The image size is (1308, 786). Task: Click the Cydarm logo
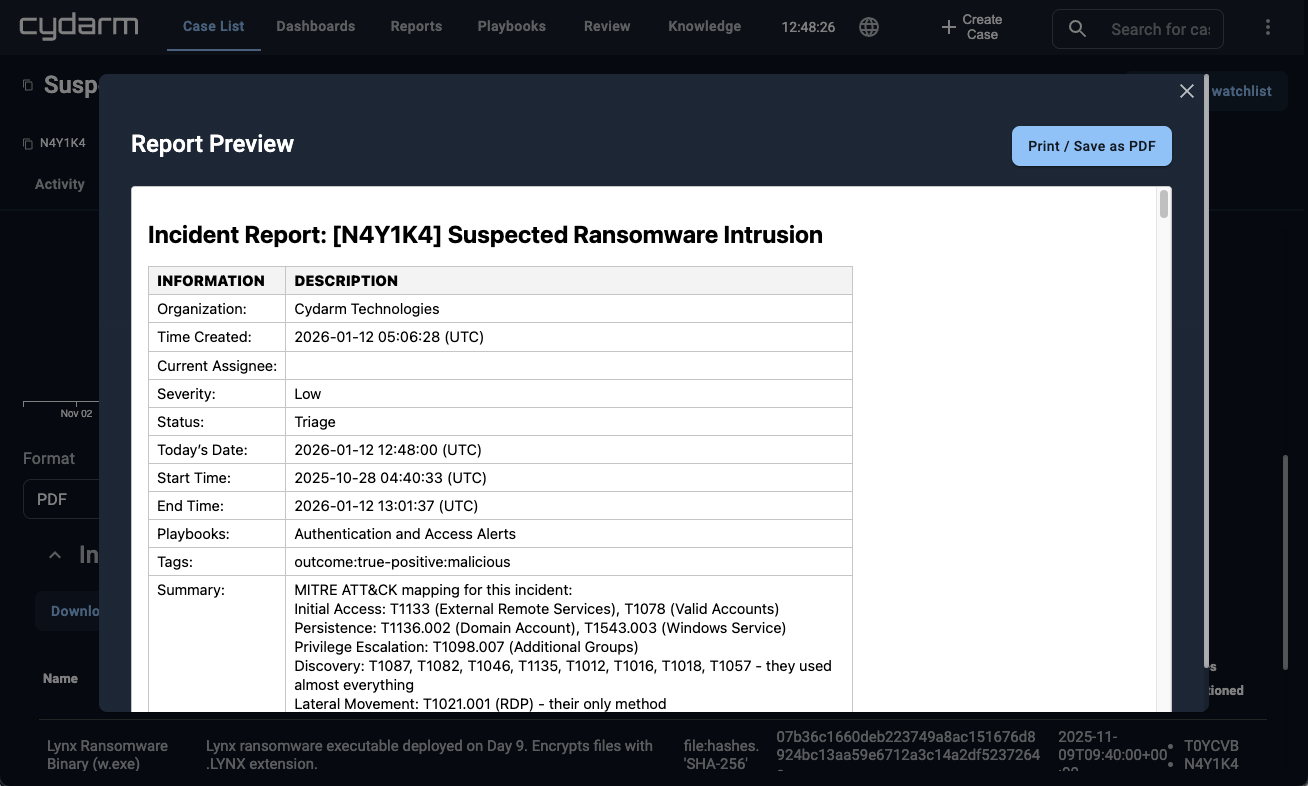tap(78, 26)
